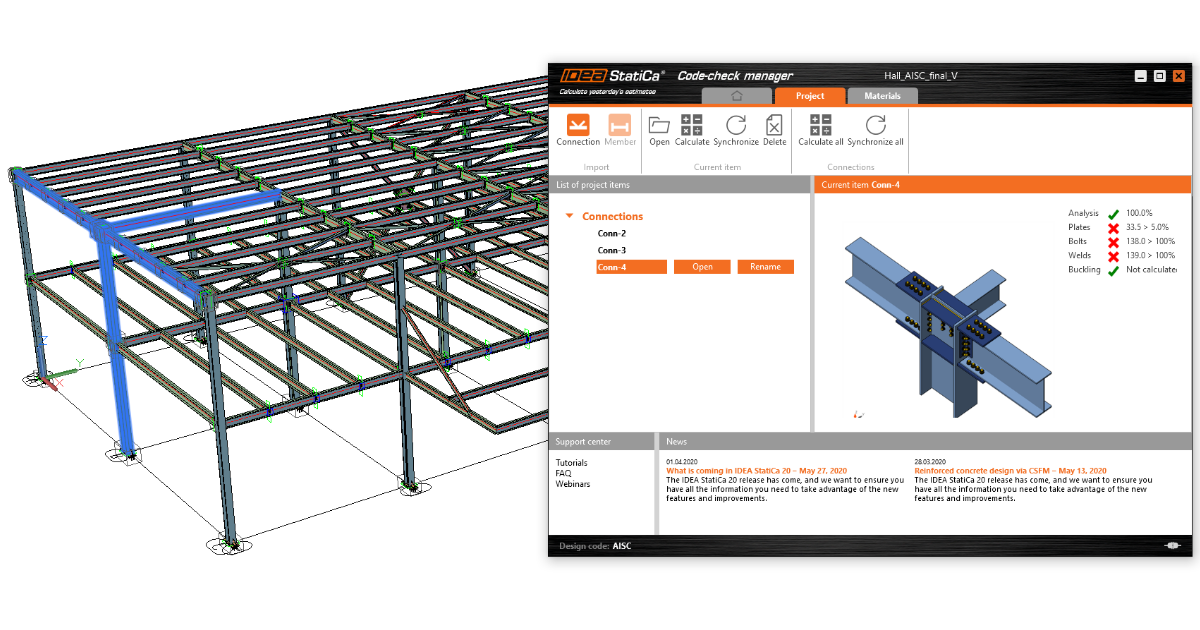Screen dimensions: 1200x630
Task: Switch to the Project tab
Action: pos(810,96)
